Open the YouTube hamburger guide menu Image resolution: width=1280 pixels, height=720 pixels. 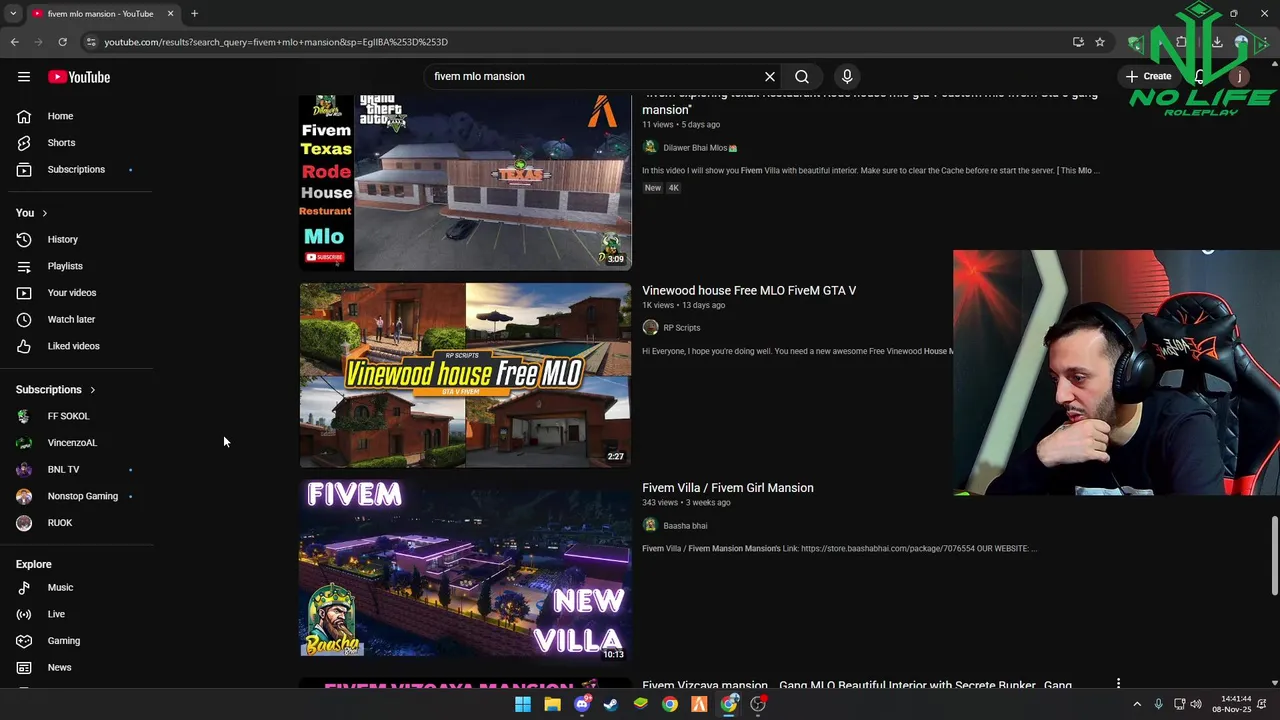(x=24, y=77)
